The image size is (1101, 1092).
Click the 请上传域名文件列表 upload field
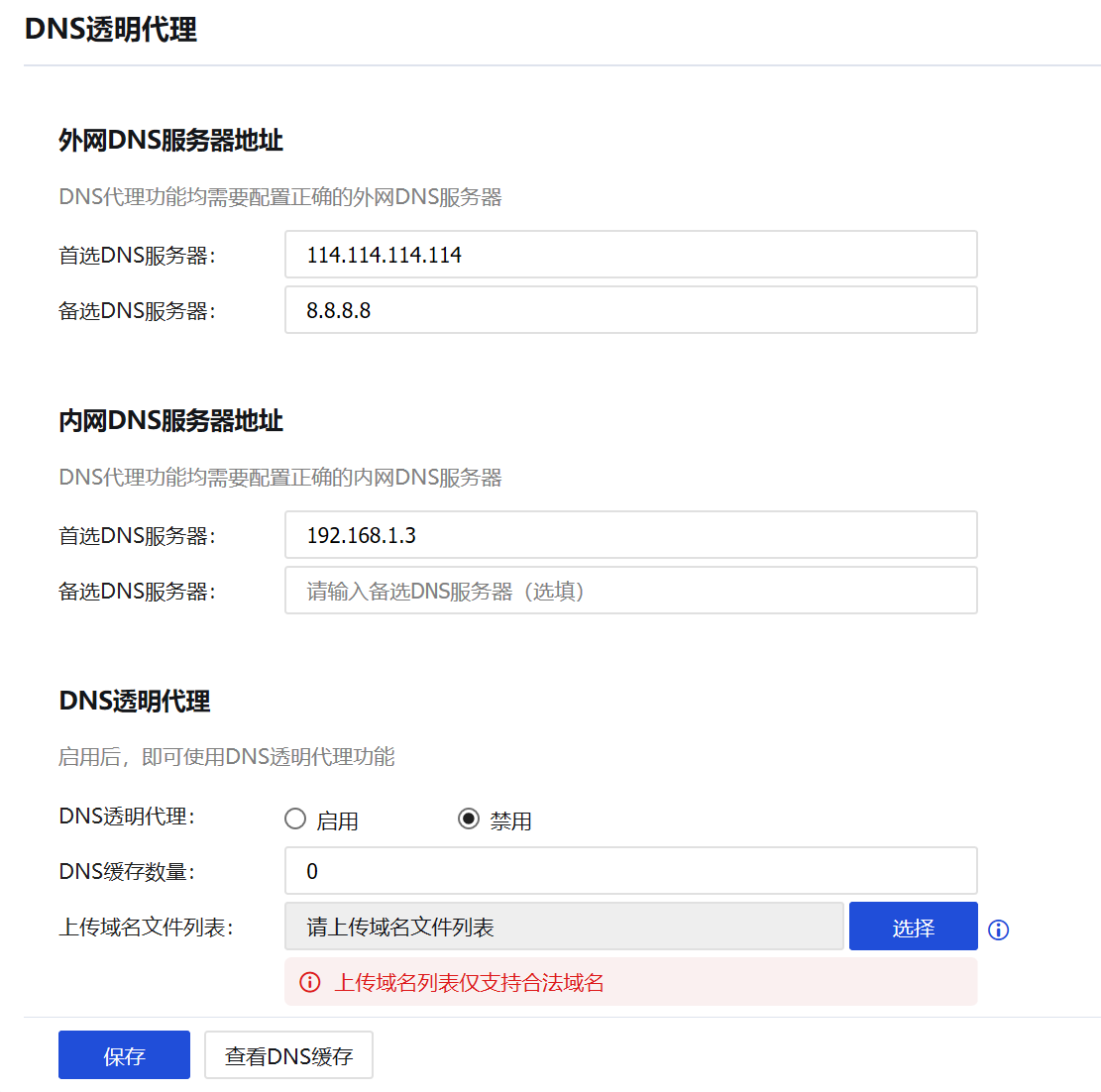point(564,926)
